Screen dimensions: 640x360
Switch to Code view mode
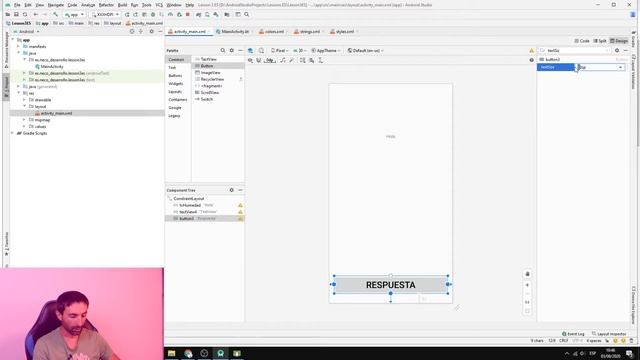pos(582,41)
